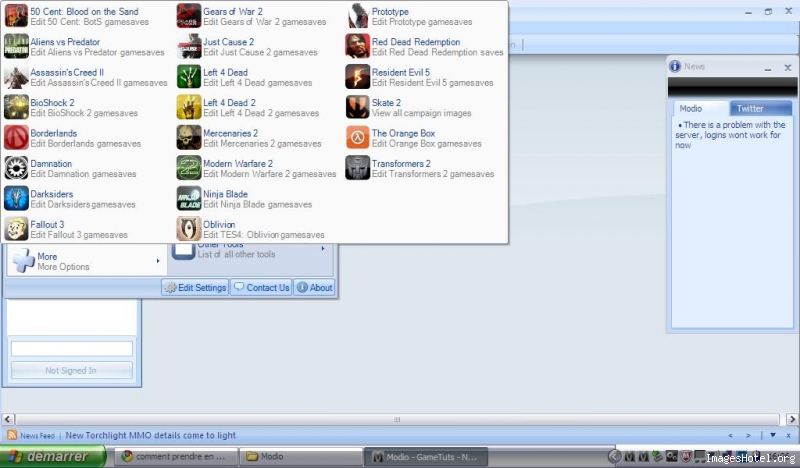Minimize the News panel

pos(768,68)
